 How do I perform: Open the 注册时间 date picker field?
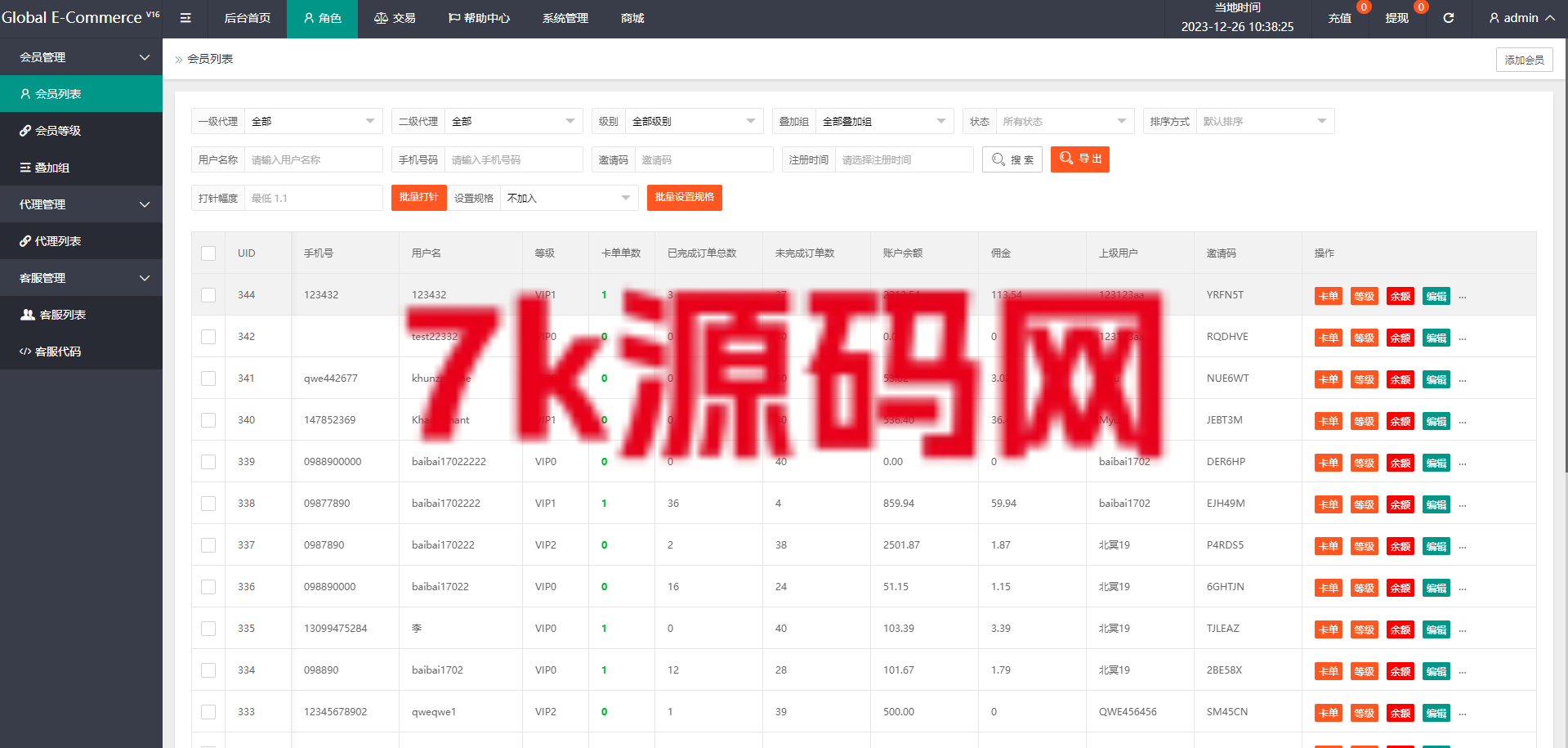(x=905, y=159)
